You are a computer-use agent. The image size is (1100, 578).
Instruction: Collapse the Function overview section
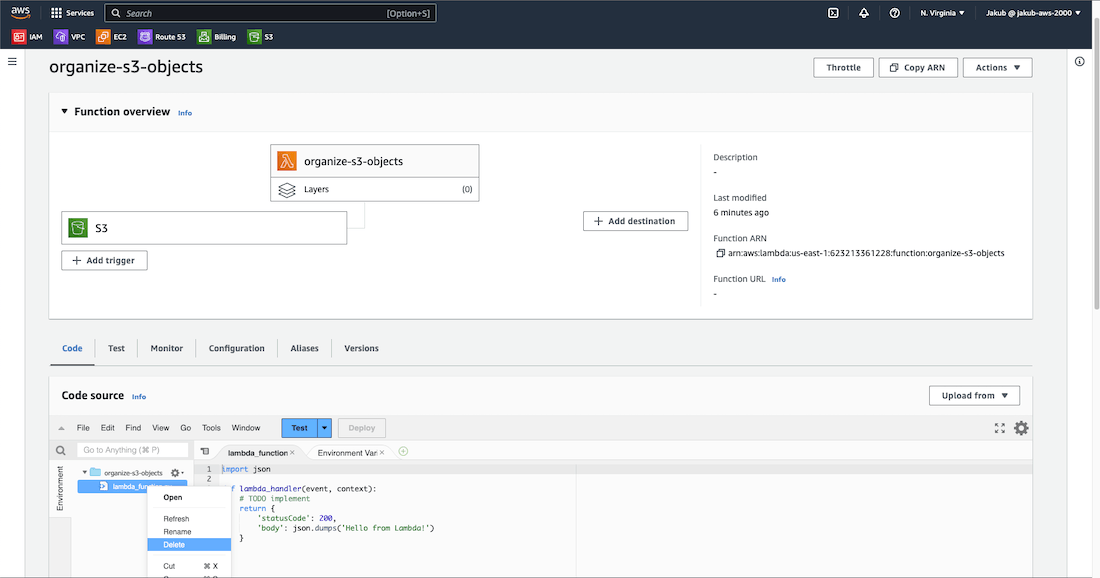65,112
